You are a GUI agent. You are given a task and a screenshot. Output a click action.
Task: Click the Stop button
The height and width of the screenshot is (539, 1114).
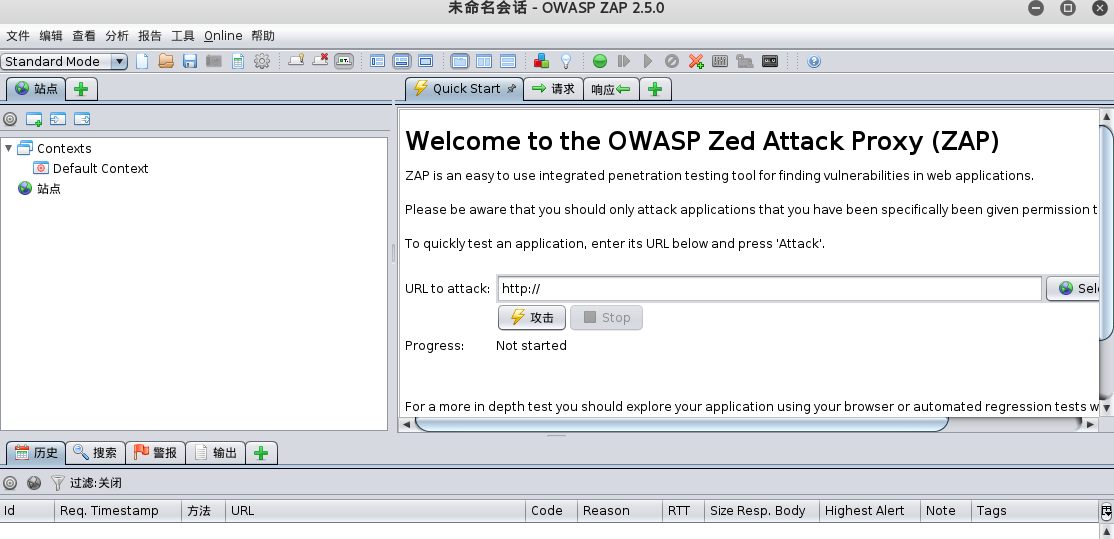[607, 317]
